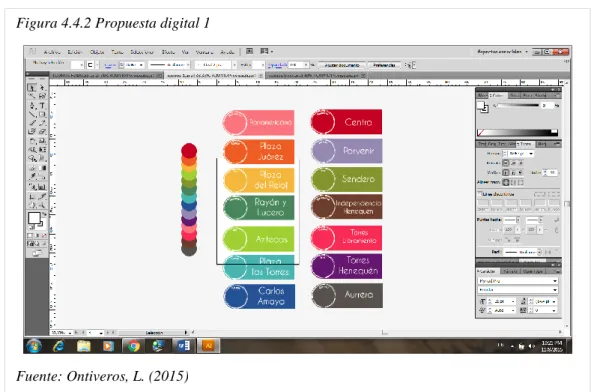Select the Hand tool
This screenshot has width=597, height=392.
[x=32, y=206]
